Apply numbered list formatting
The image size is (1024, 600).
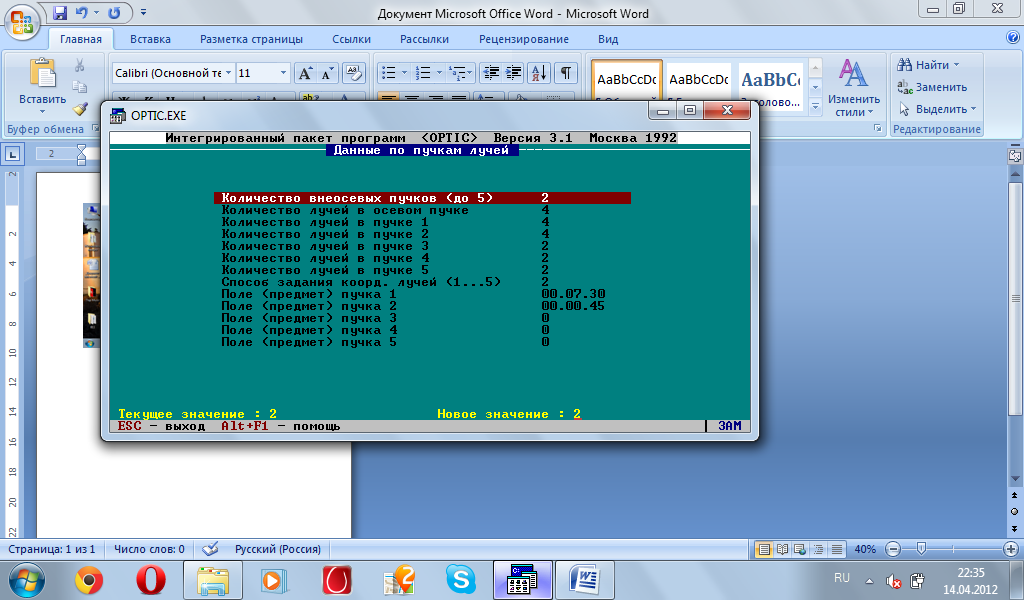point(423,72)
